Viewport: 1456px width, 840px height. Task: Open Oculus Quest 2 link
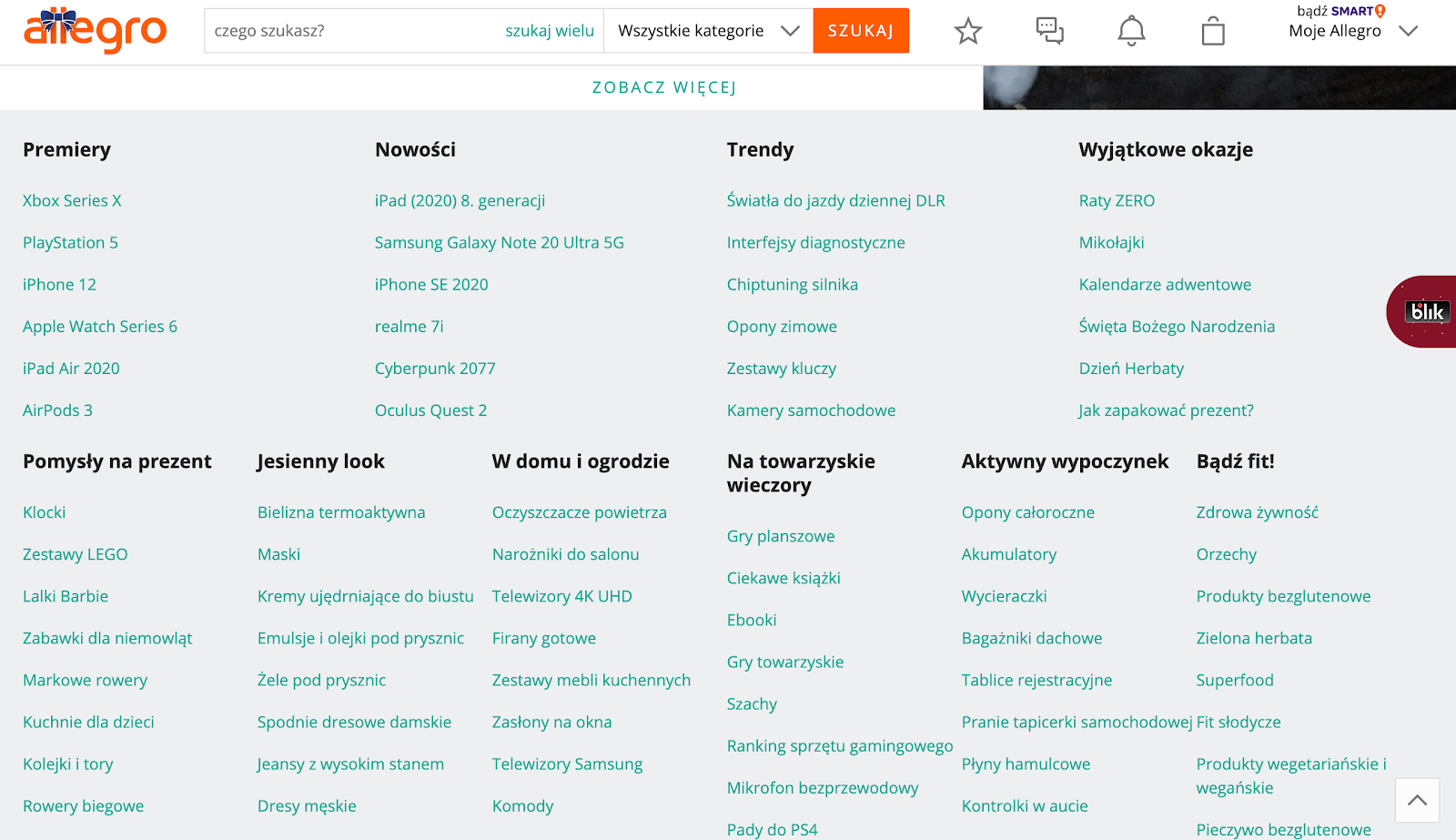pos(430,410)
